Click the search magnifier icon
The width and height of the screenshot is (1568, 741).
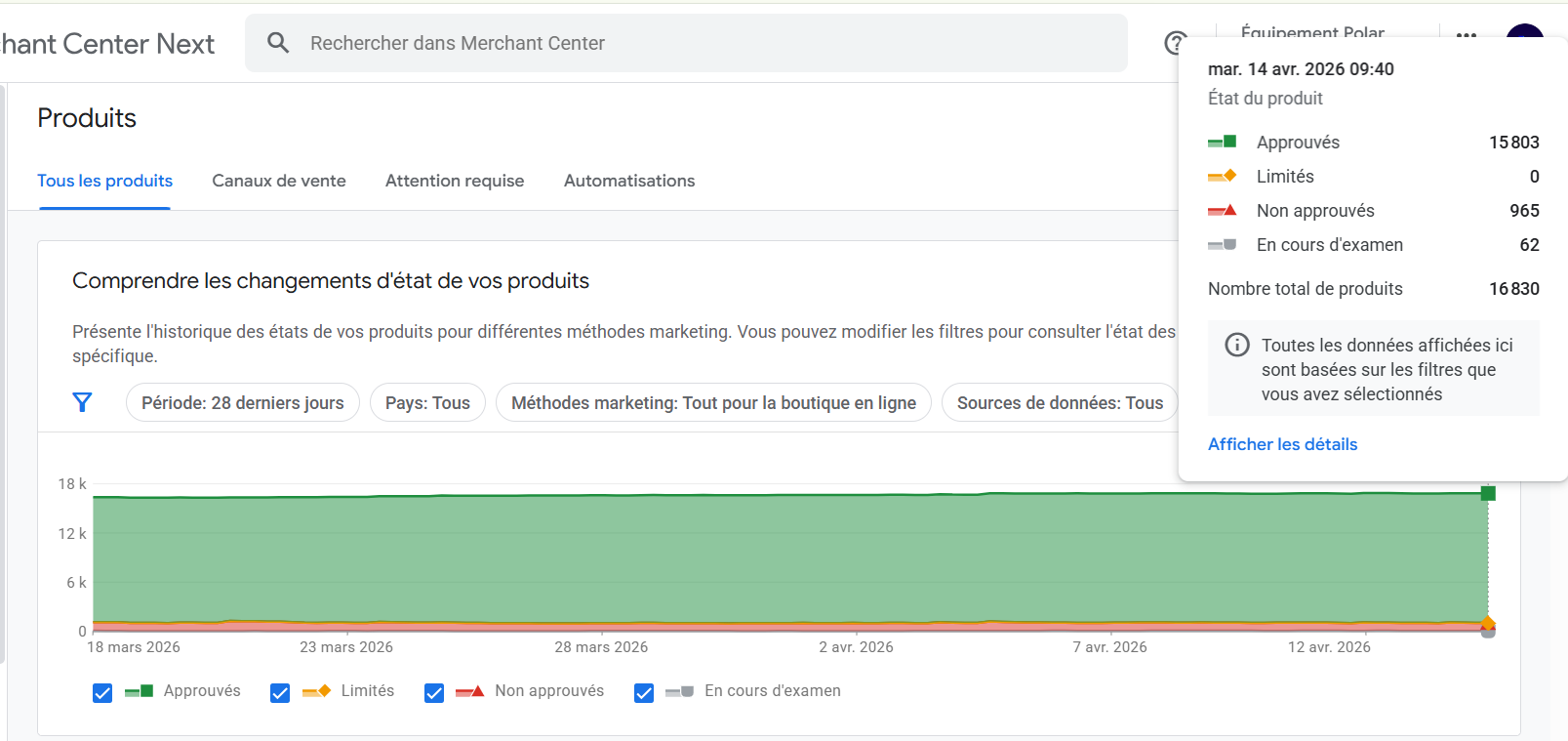point(278,43)
